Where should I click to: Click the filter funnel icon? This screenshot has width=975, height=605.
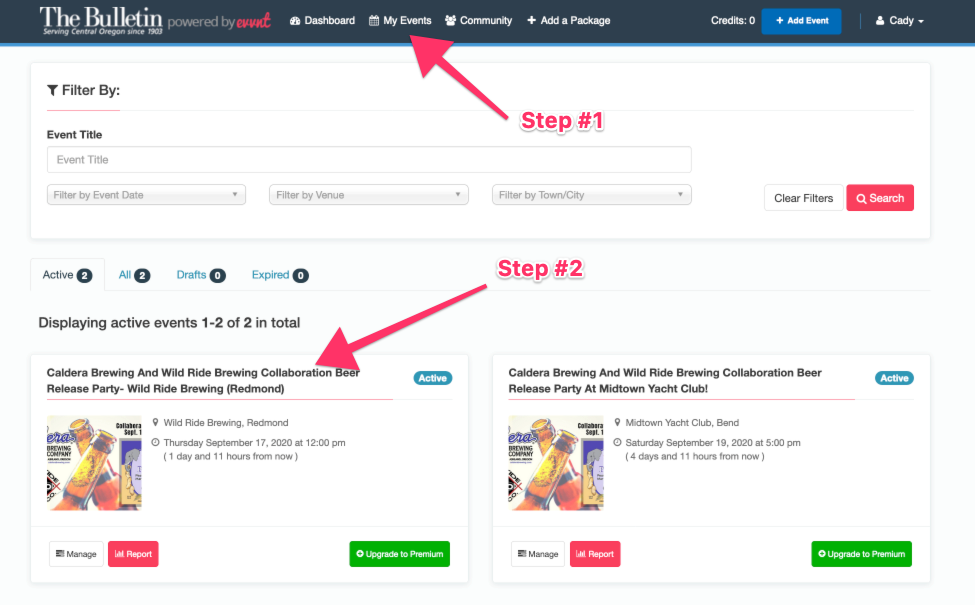(52, 90)
